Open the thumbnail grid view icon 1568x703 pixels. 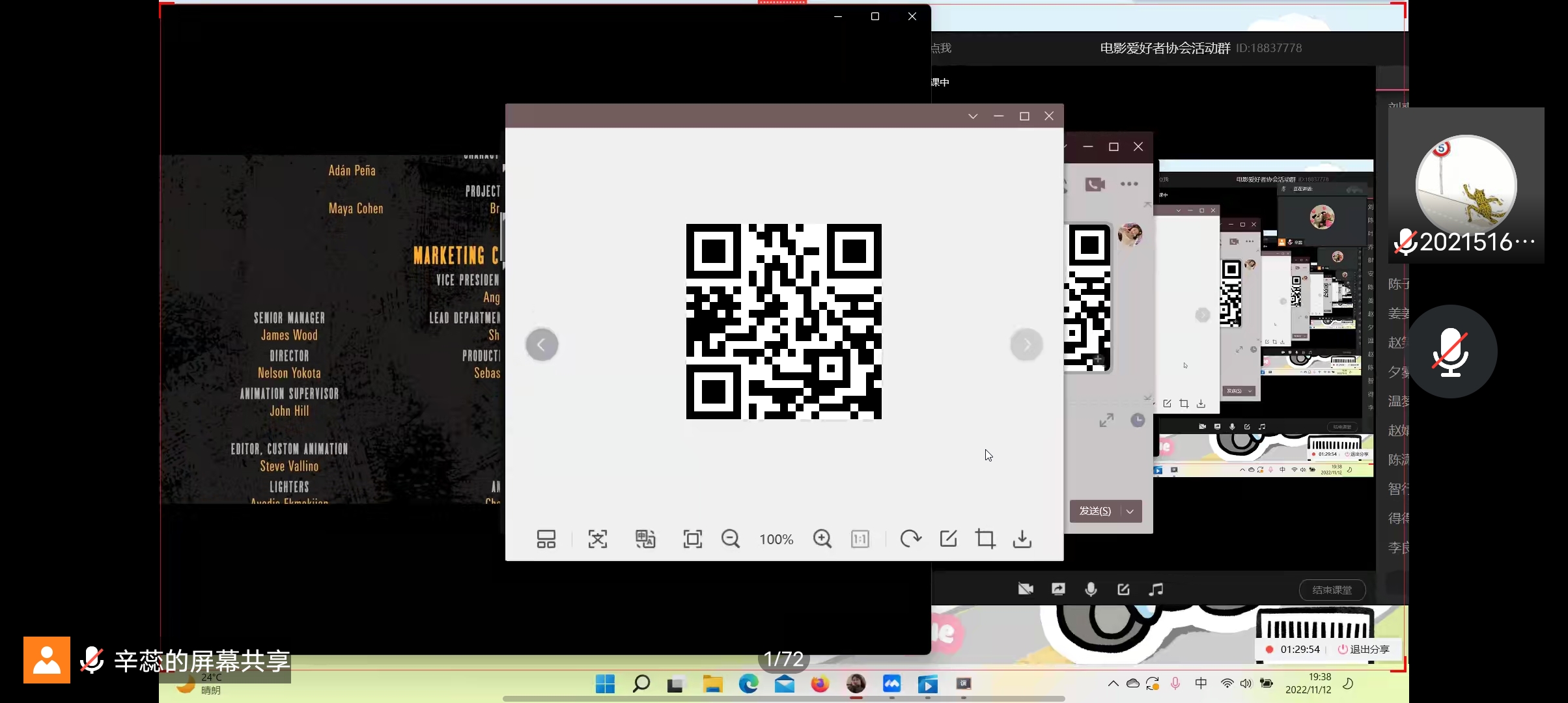(x=546, y=539)
